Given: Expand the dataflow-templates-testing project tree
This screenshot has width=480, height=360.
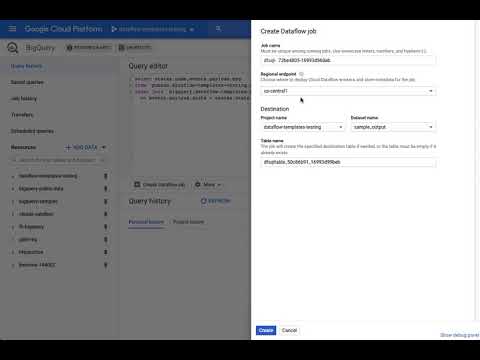Looking at the screenshot, I should tap(13, 176).
